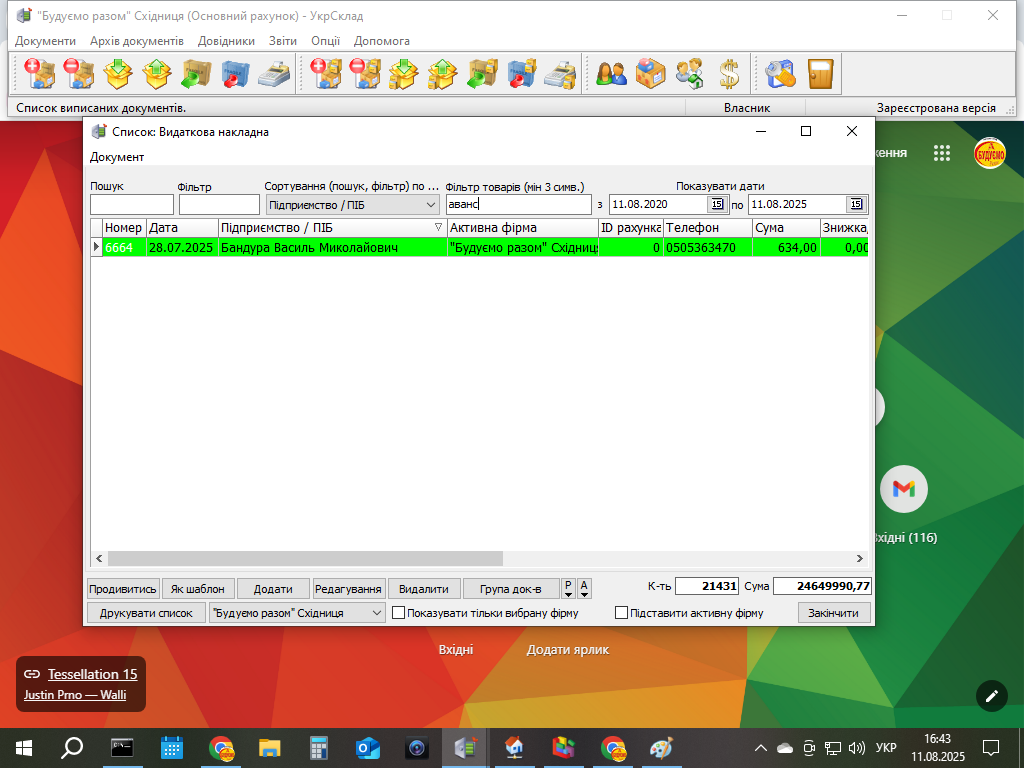Open the two-people contractors icon

point(611,73)
